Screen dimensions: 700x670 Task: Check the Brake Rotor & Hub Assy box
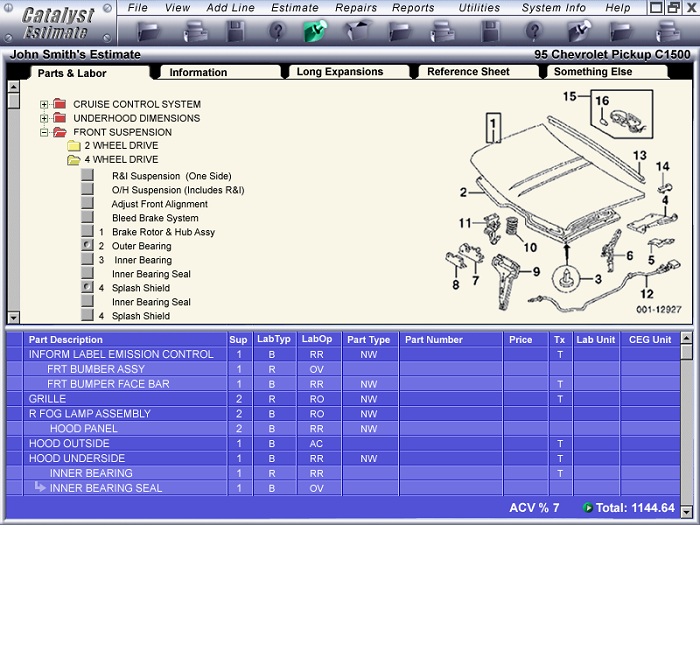(87, 231)
